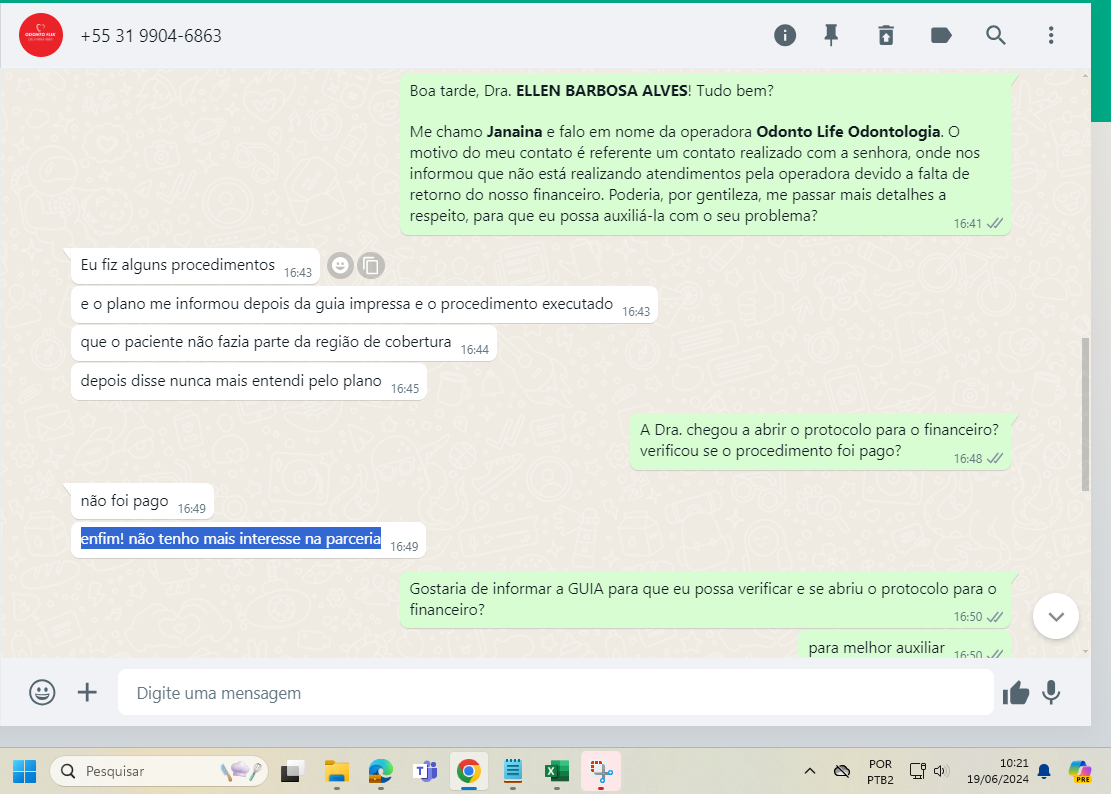Click greeting message to Dra. ELLEN BARBOSA ALVES
This screenshot has height=794, width=1111.
(x=706, y=154)
